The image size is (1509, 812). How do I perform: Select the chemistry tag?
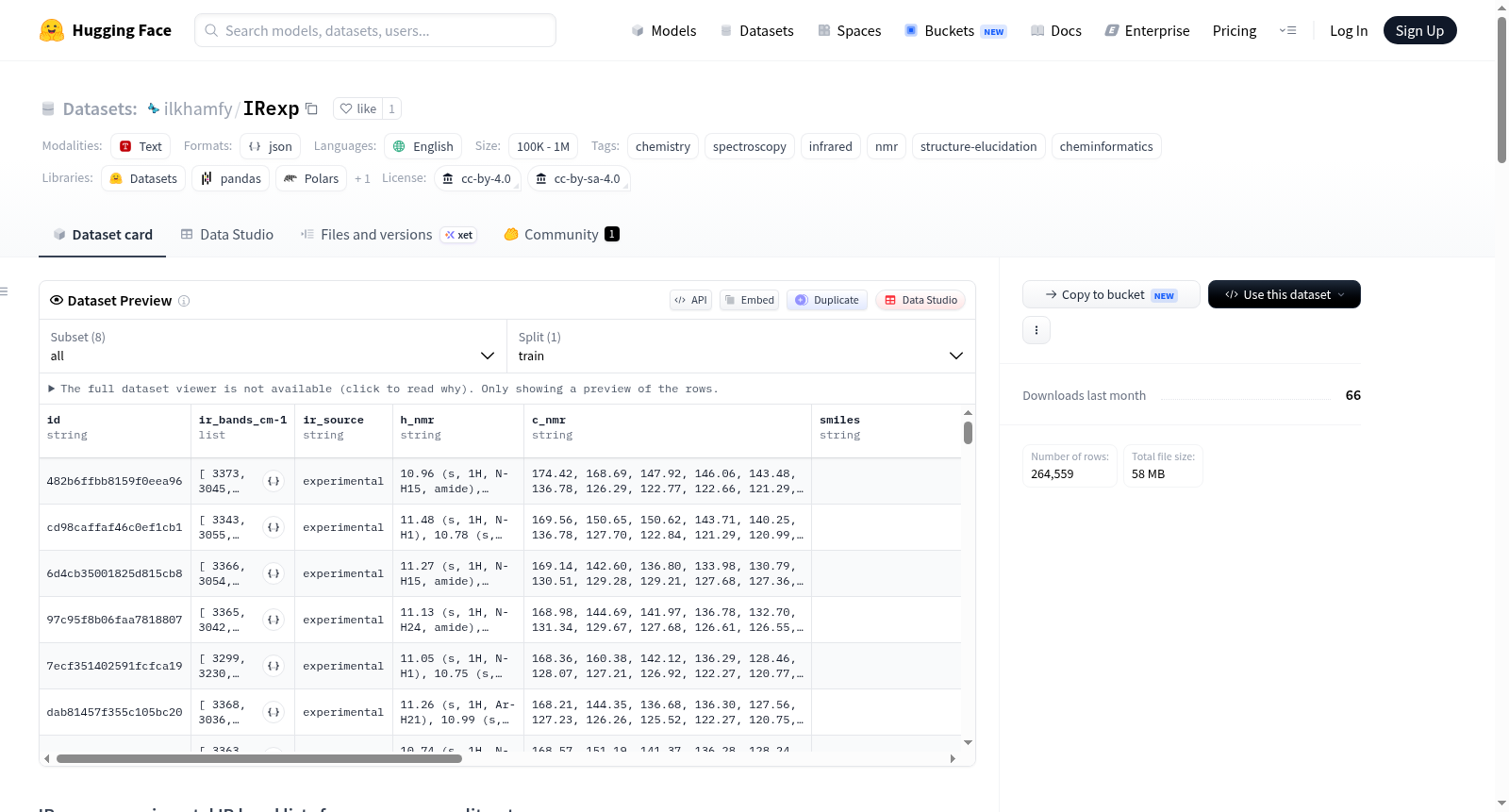coord(663,146)
